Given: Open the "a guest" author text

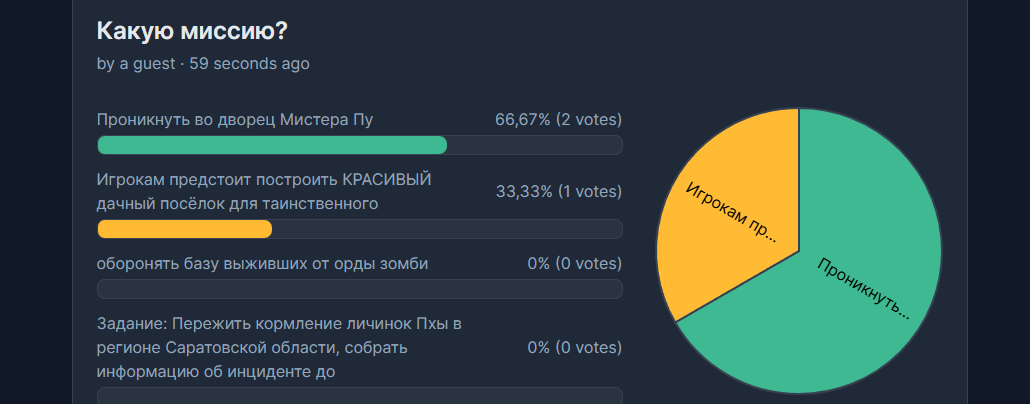Looking at the screenshot, I should (146, 64).
